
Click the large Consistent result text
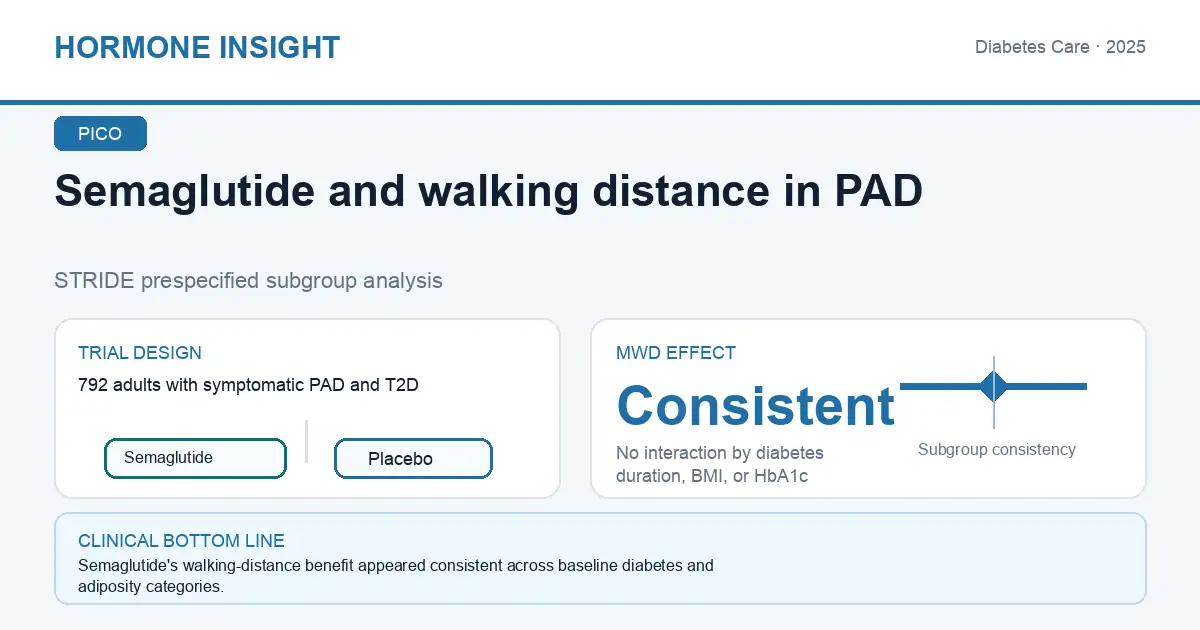(756, 405)
